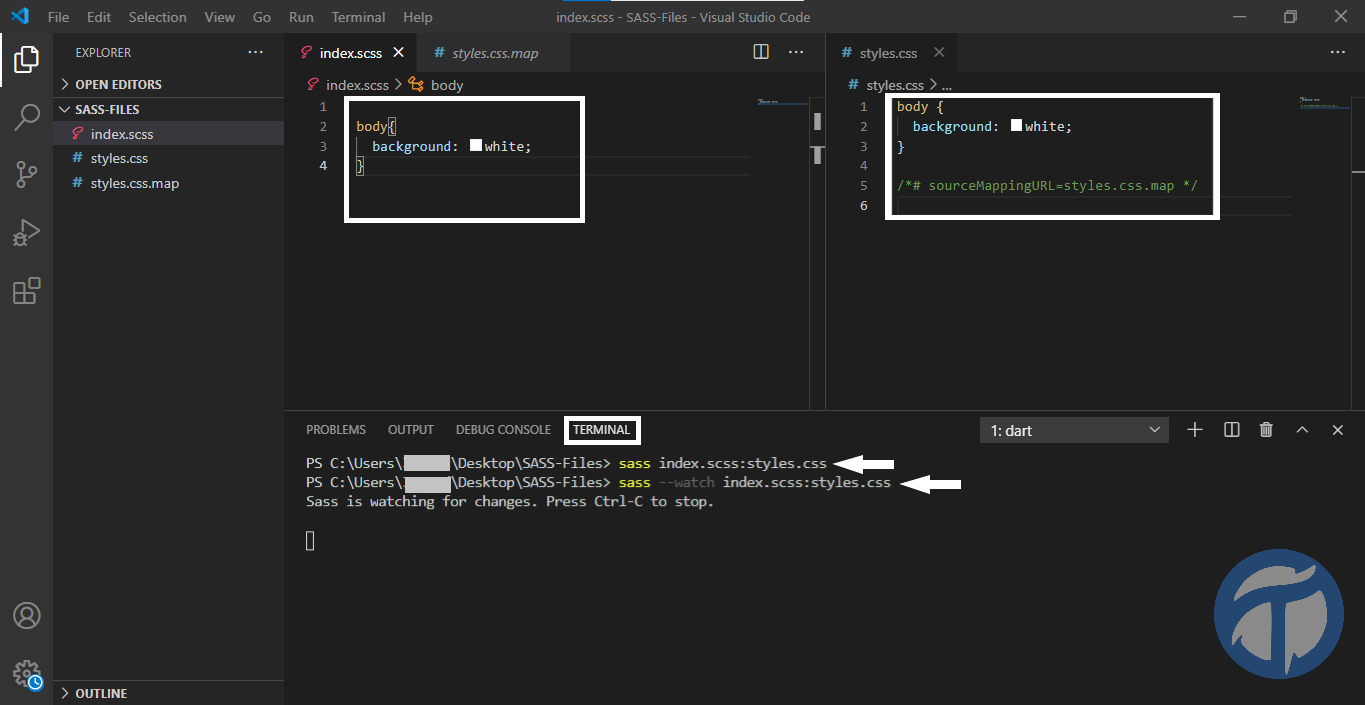The width and height of the screenshot is (1365, 705).
Task: Click white color swatch in index.scss
Action: [476, 146]
